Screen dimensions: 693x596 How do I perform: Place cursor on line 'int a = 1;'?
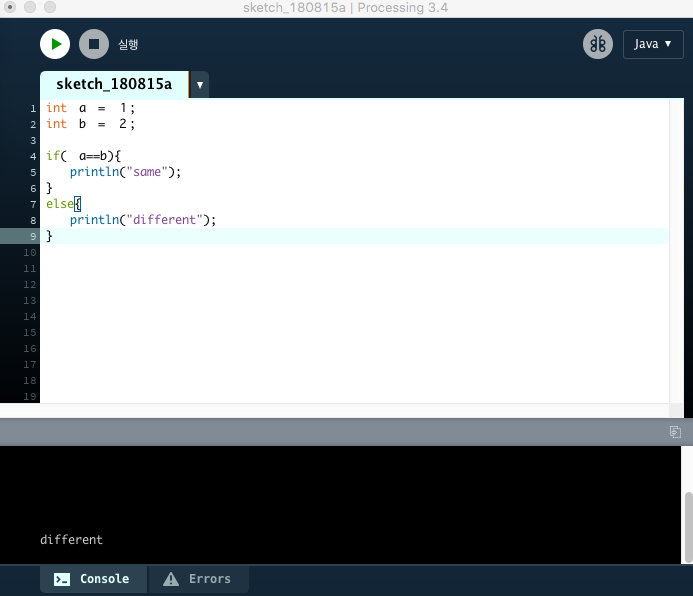pyautogui.click(x=91, y=108)
